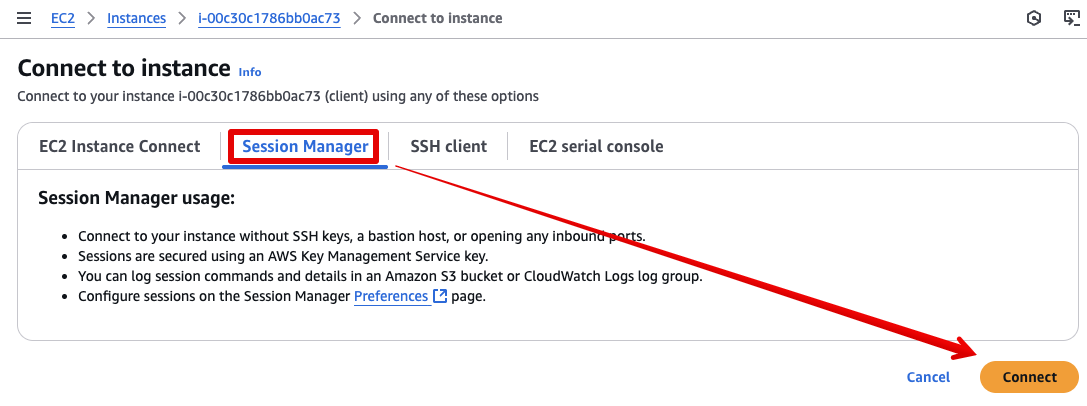The width and height of the screenshot is (1087, 406).
Task: Open instance i-00c30c1786bb0ac73 breadcrumb link
Action: pyautogui.click(x=269, y=18)
